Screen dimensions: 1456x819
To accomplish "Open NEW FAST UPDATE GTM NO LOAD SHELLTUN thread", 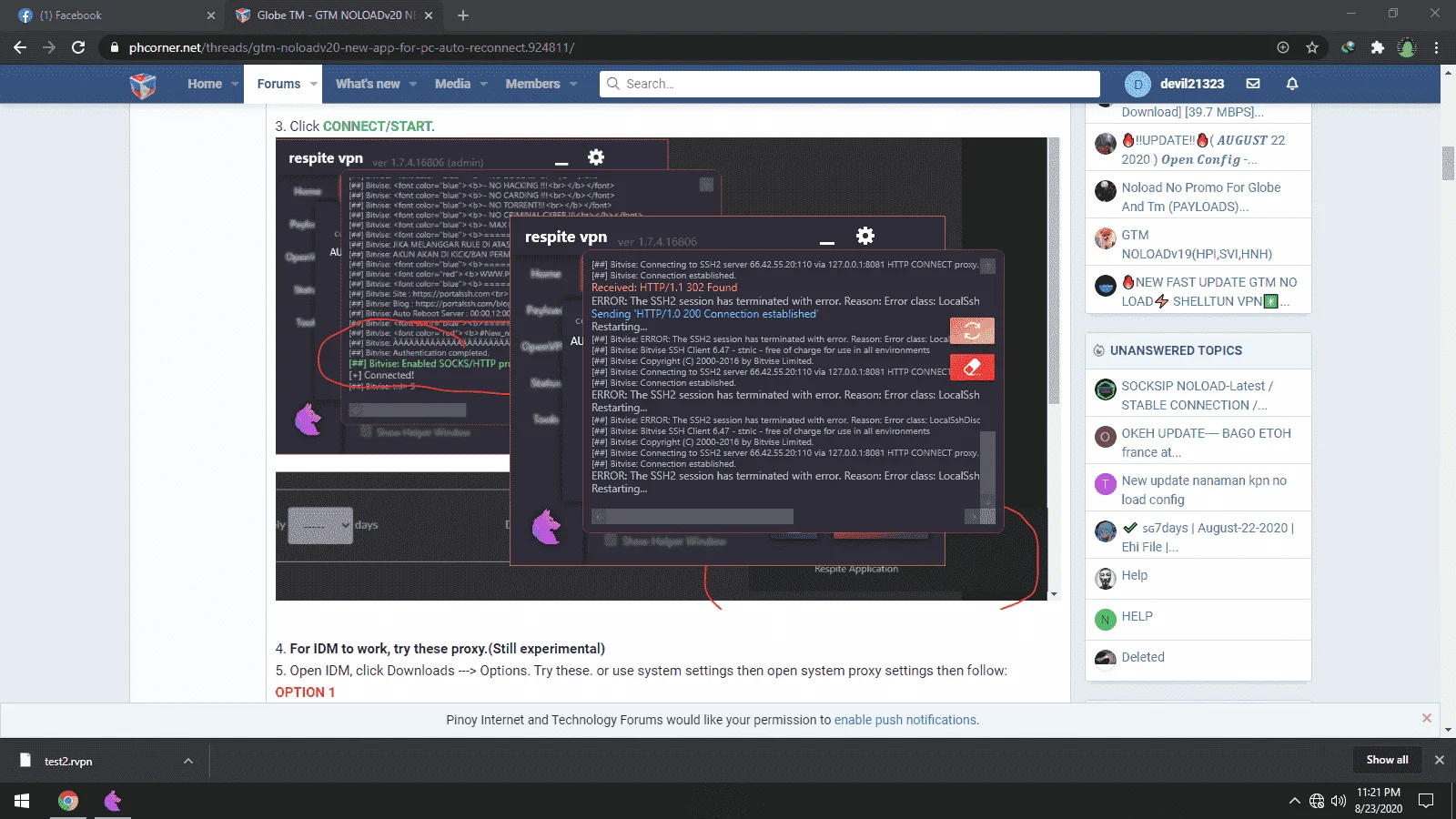I will [1208, 291].
